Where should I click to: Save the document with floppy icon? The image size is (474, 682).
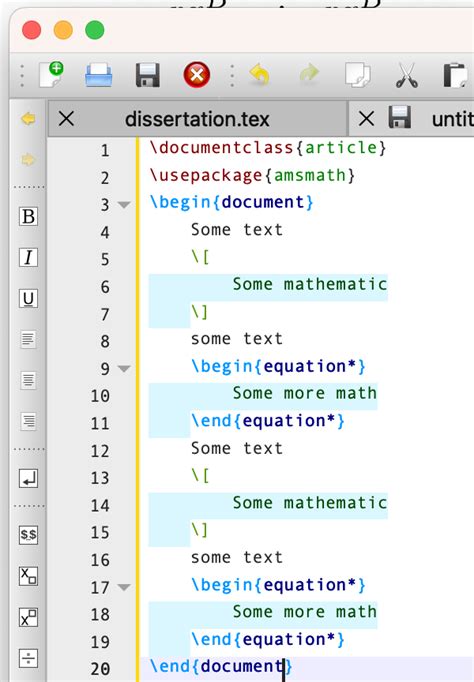pos(148,75)
